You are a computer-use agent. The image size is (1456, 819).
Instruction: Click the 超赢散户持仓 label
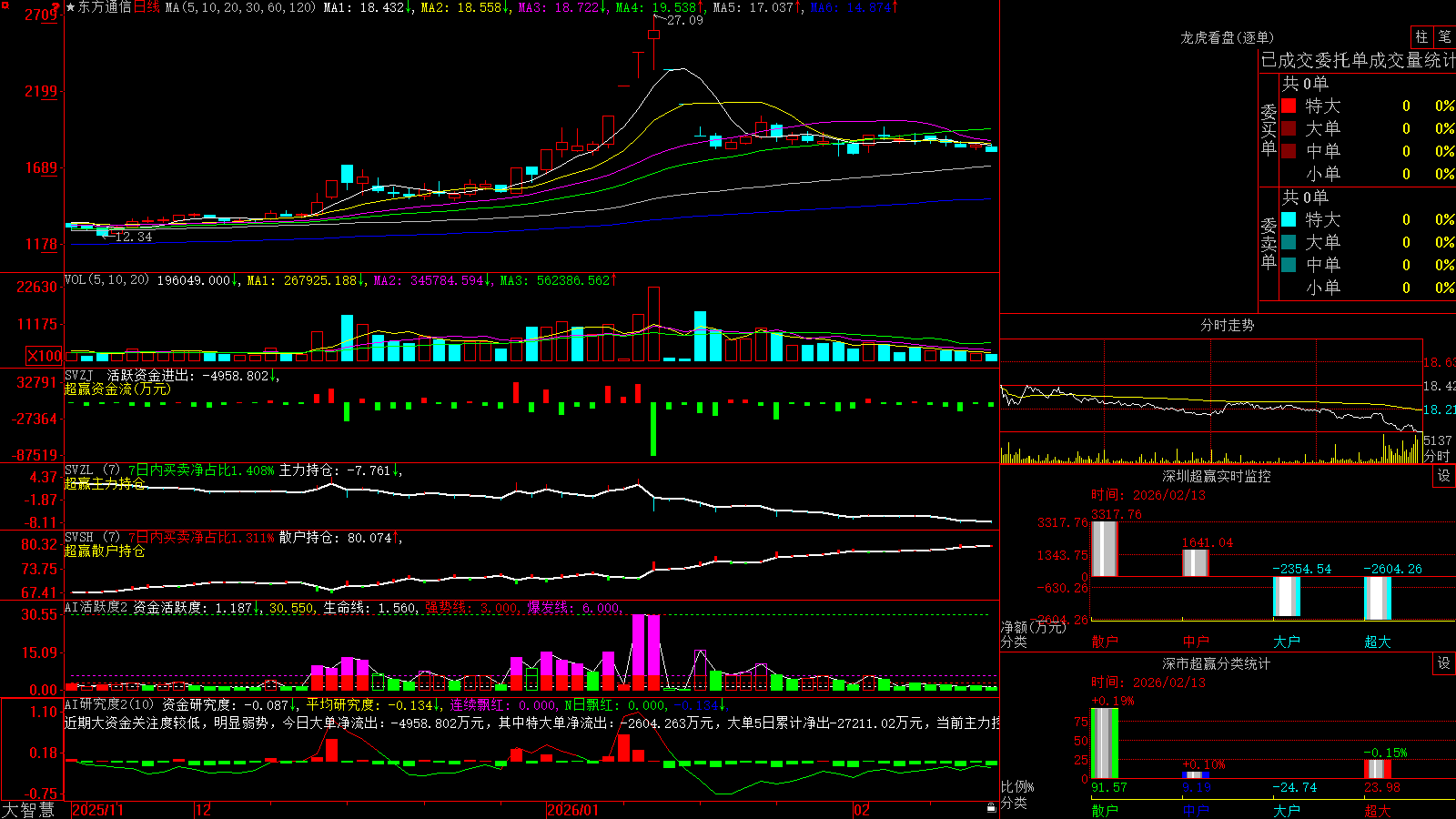coord(105,551)
